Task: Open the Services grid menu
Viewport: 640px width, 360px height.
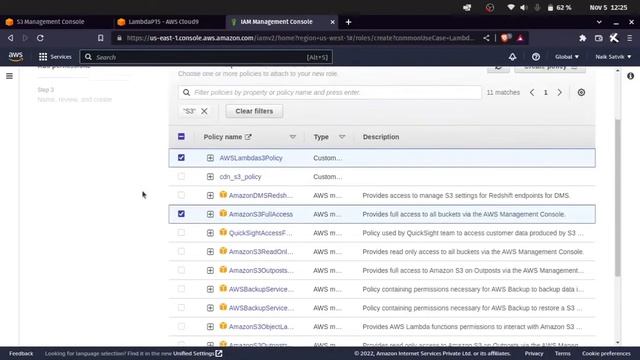Action: tap(55, 57)
